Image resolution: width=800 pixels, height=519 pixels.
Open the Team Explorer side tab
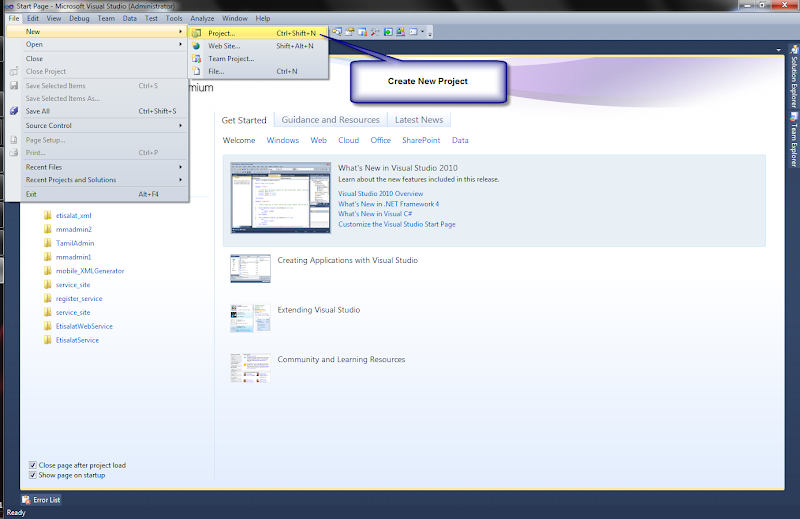click(794, 139)
